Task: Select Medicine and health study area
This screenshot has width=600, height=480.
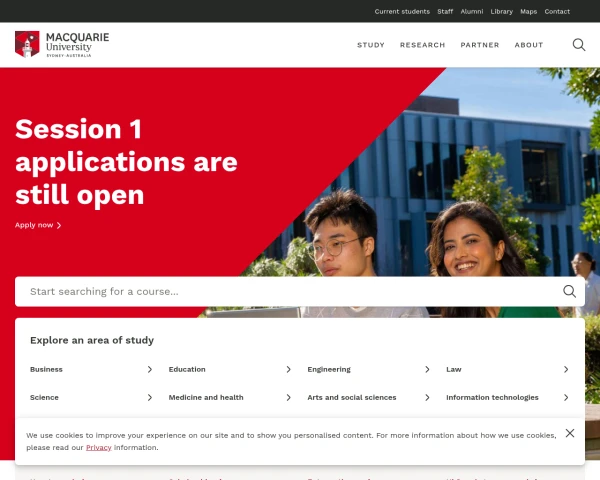Action: pos(206,398)
